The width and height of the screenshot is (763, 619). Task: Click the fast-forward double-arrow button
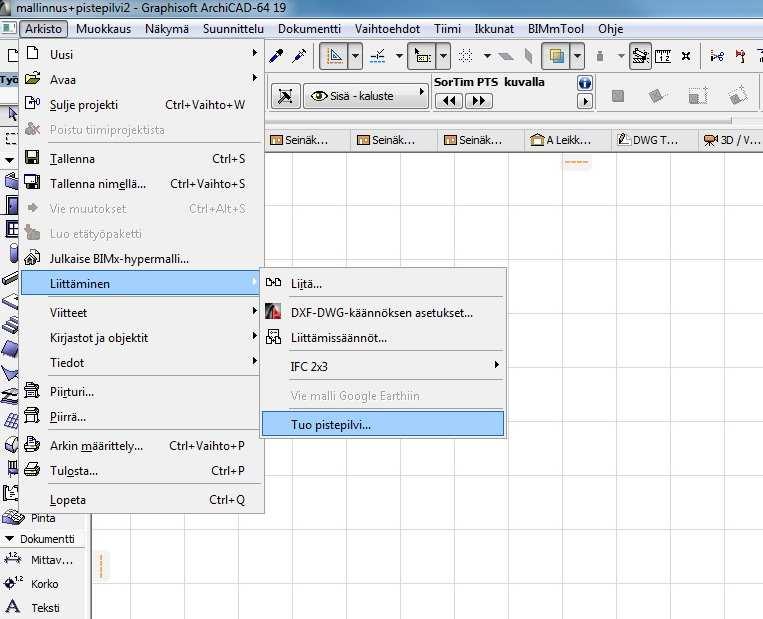pos(479,101)
